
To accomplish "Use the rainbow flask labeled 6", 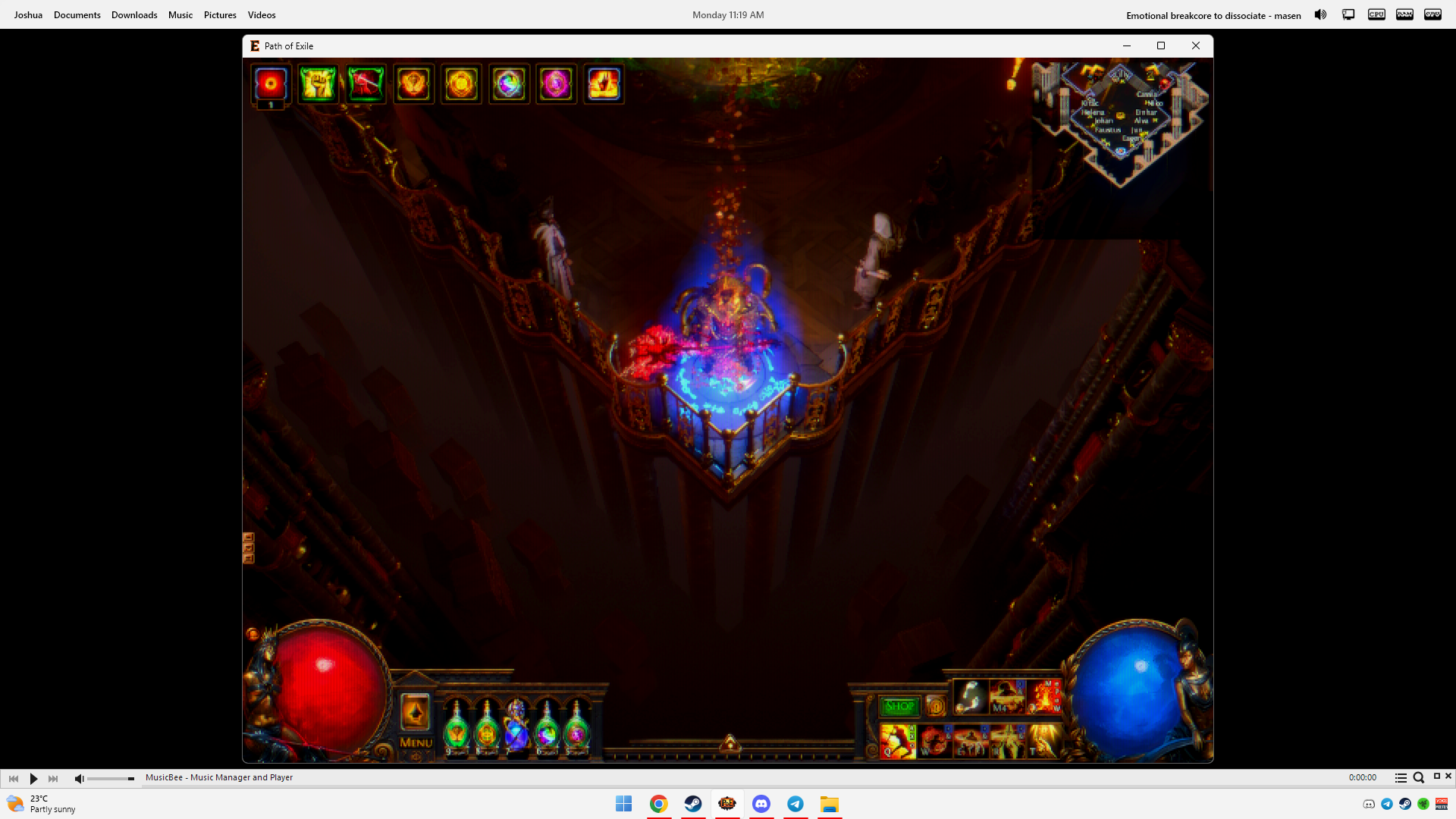I will 547,729.
